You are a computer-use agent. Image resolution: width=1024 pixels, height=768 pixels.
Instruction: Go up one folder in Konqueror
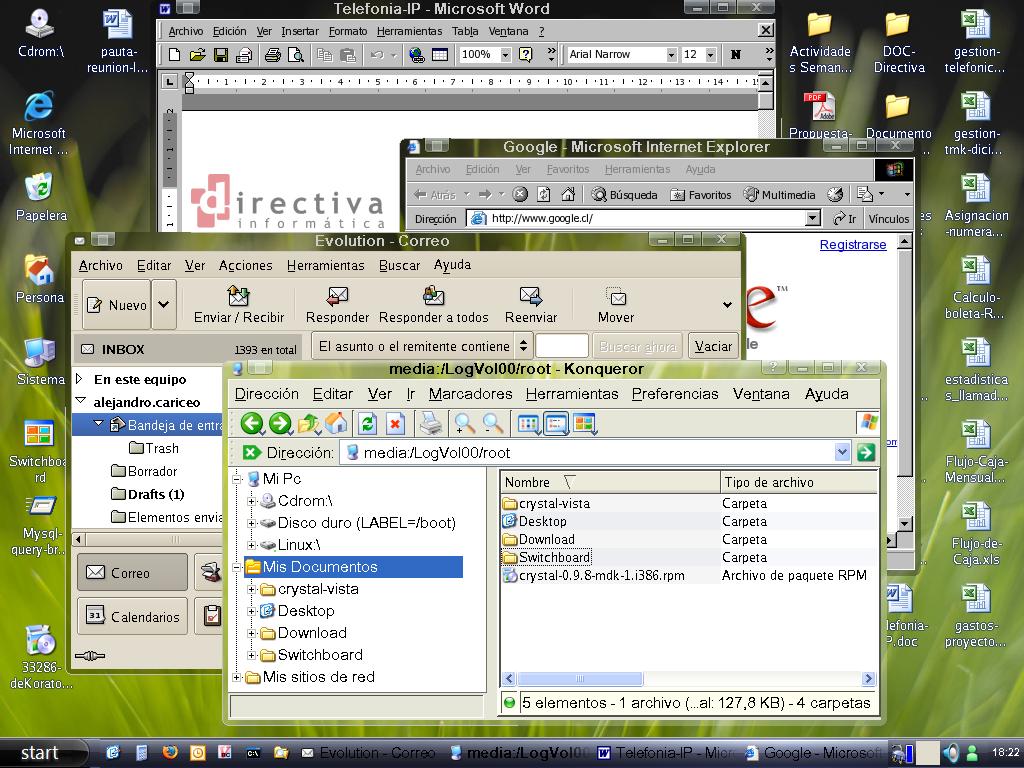pyautogui.click(x=308, y=424)
